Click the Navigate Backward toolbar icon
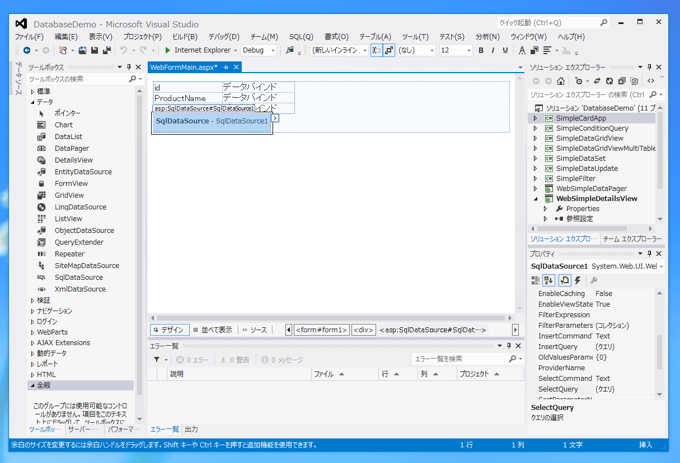680x463 pixels. coord(27,50)
